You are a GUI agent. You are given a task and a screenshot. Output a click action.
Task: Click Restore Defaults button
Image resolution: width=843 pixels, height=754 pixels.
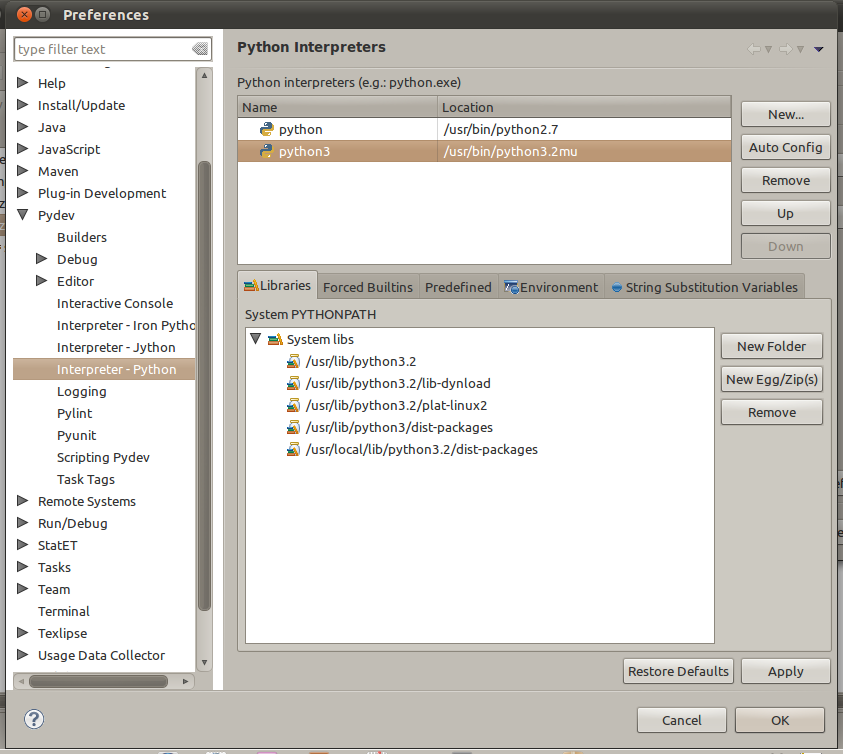679,671
